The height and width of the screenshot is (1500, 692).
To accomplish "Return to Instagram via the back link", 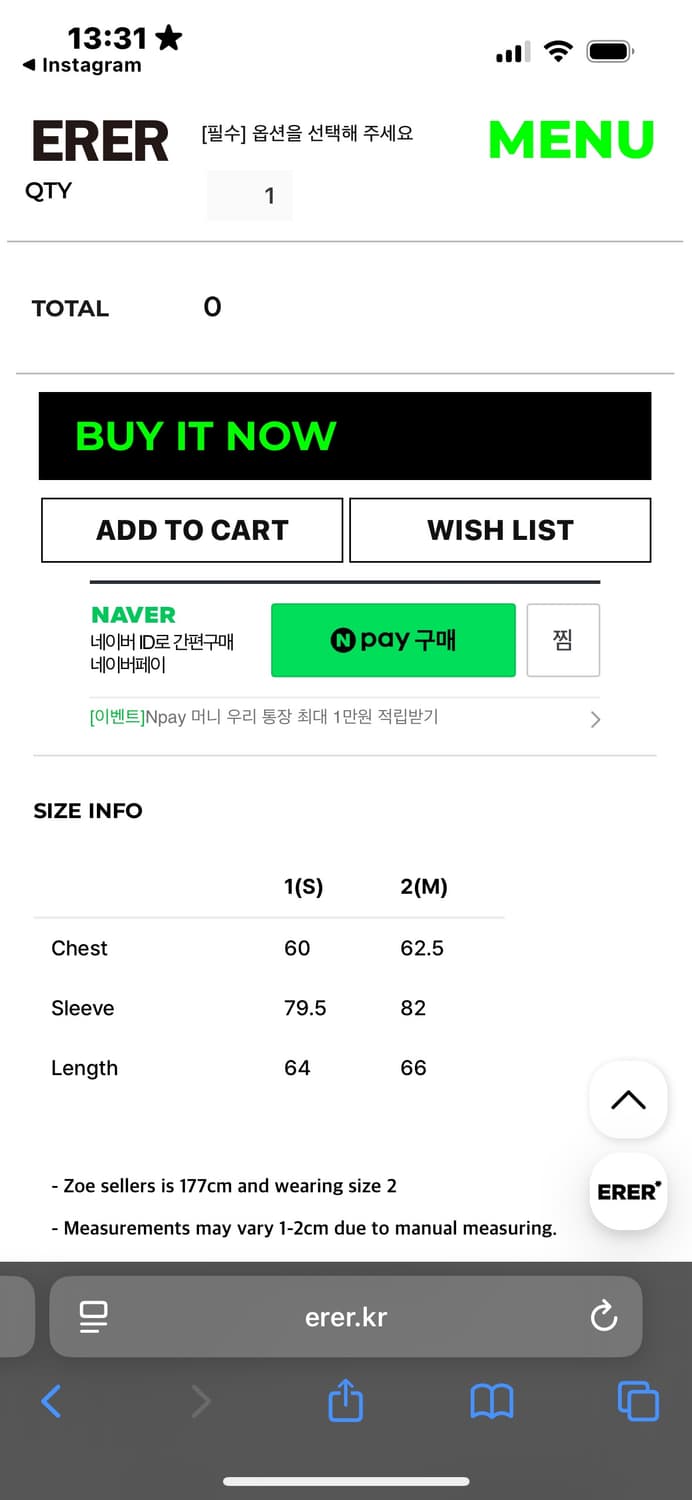I will 83,66.
